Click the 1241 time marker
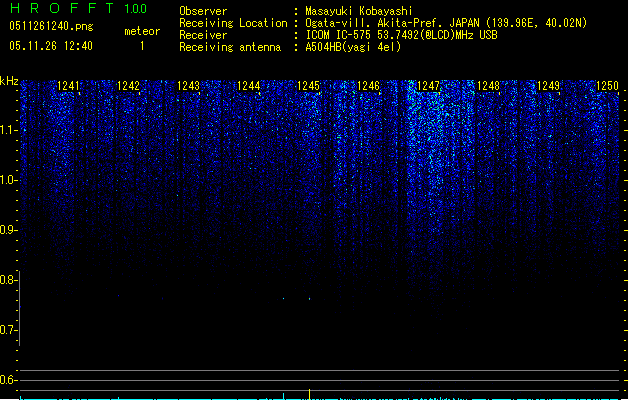This screenshot has width=629, height=400. pyautogui.click(x=68, y=86)
